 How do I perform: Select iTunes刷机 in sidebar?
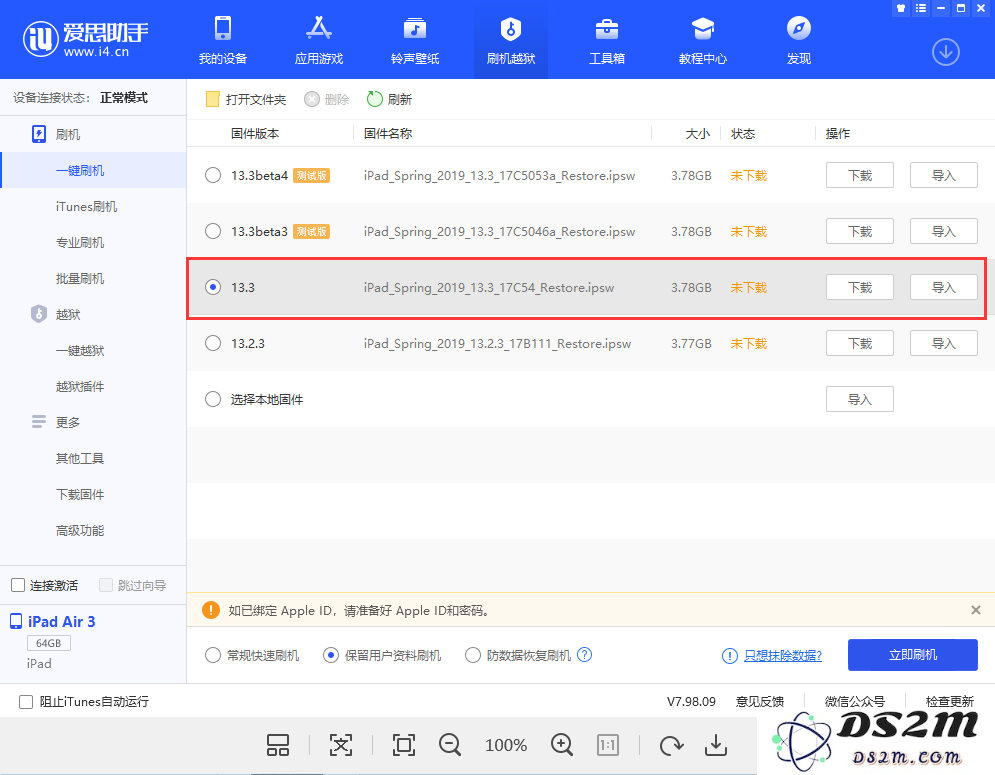point(86,206)
